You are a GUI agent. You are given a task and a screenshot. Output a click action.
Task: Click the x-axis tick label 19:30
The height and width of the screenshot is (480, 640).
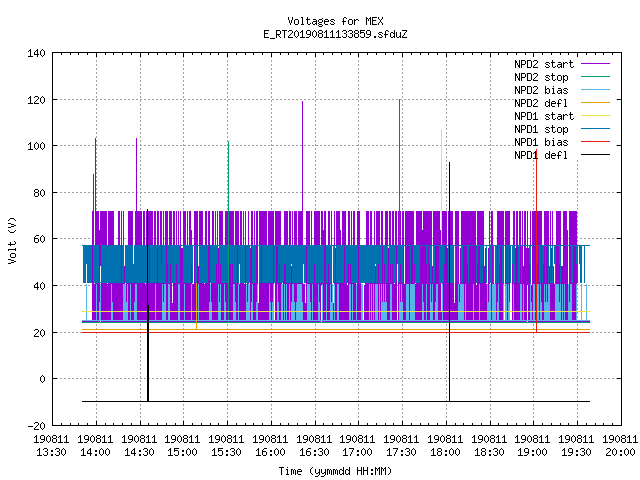576,452
